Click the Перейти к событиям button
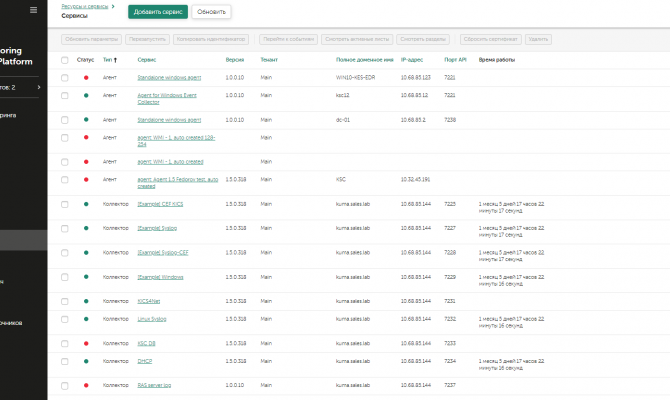This screenshot has height=400, width=670. 288,39
